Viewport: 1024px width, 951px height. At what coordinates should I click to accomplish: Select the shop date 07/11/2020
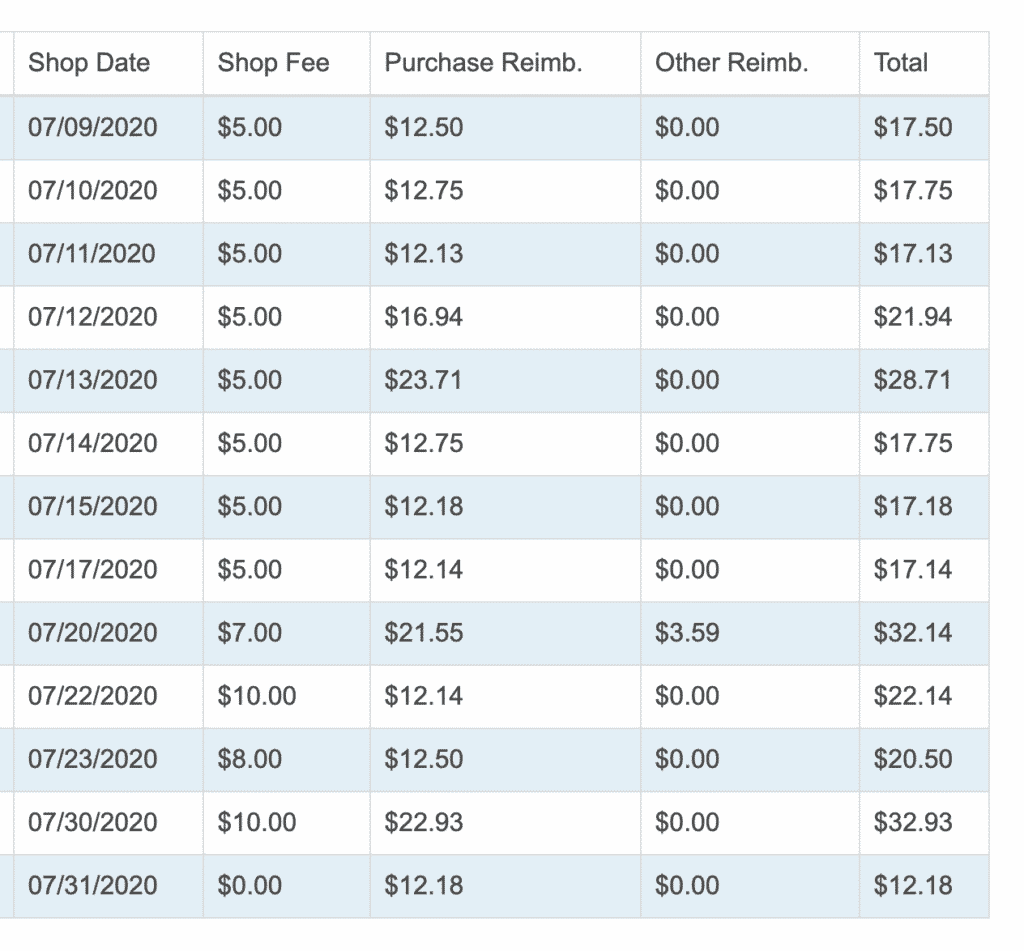tap(92, 253)
